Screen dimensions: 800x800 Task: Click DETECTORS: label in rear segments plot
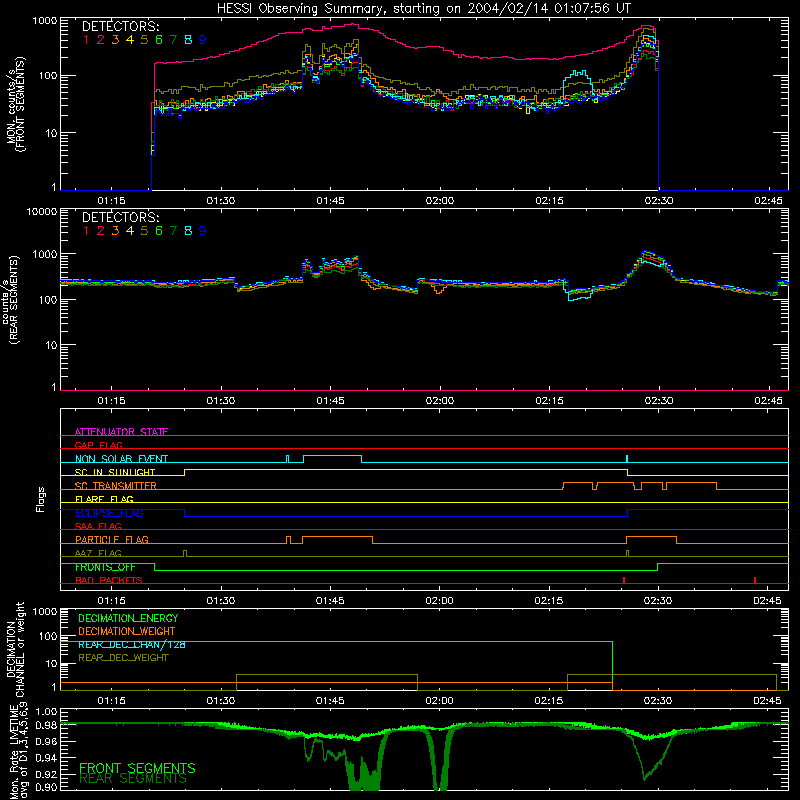point(120,218)
